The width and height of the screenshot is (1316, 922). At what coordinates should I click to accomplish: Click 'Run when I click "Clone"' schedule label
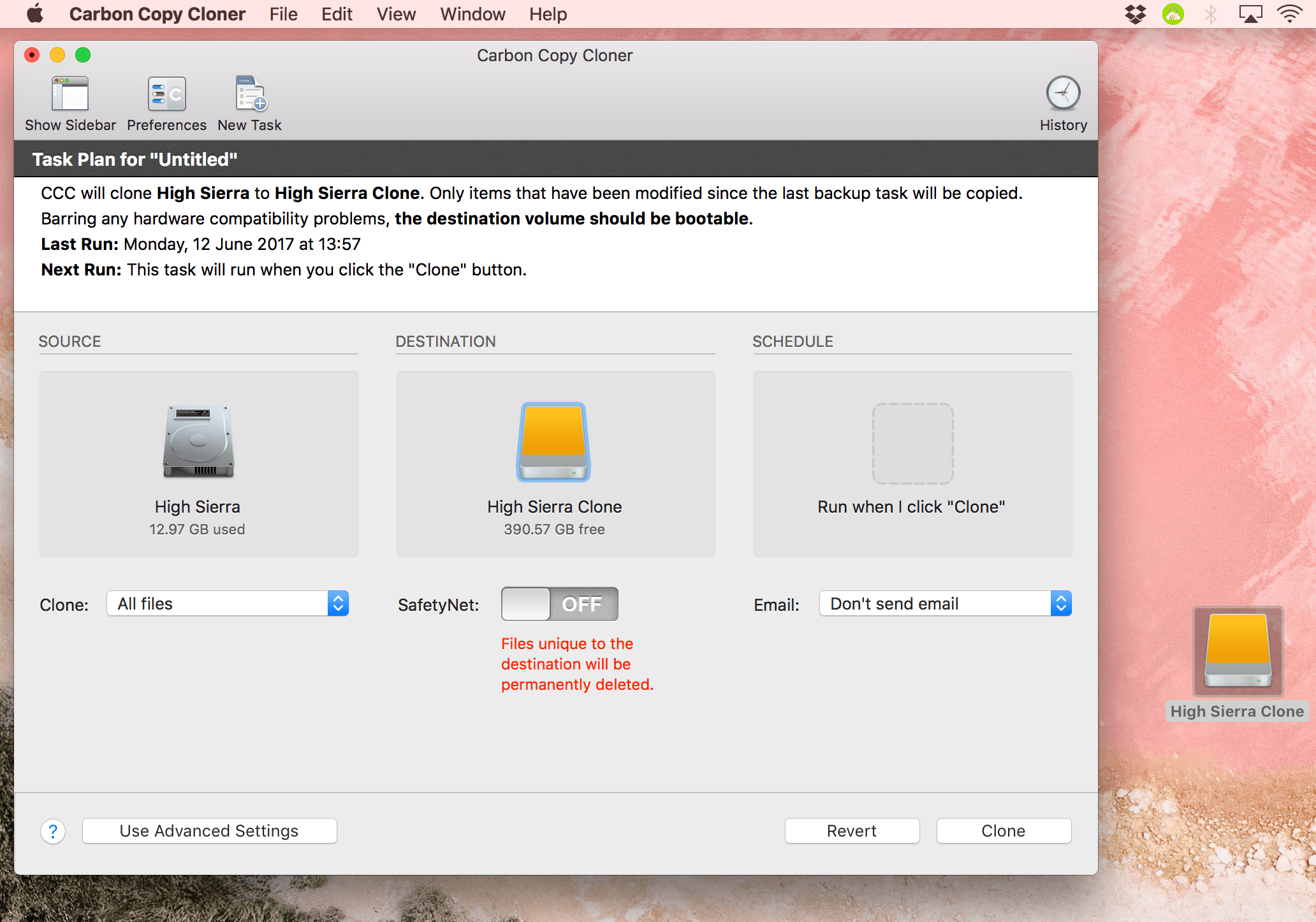click(x=912, y=507)
